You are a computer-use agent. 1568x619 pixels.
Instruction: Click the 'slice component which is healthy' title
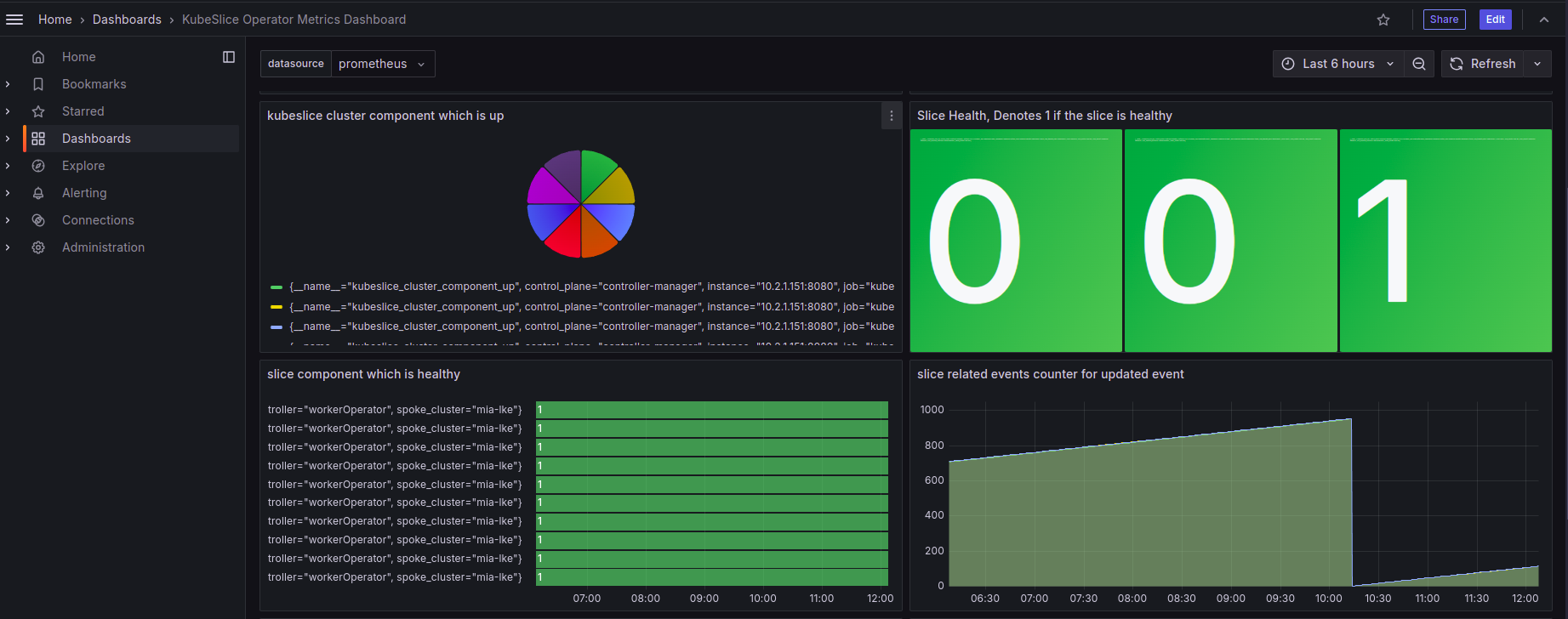pos(363,374)
